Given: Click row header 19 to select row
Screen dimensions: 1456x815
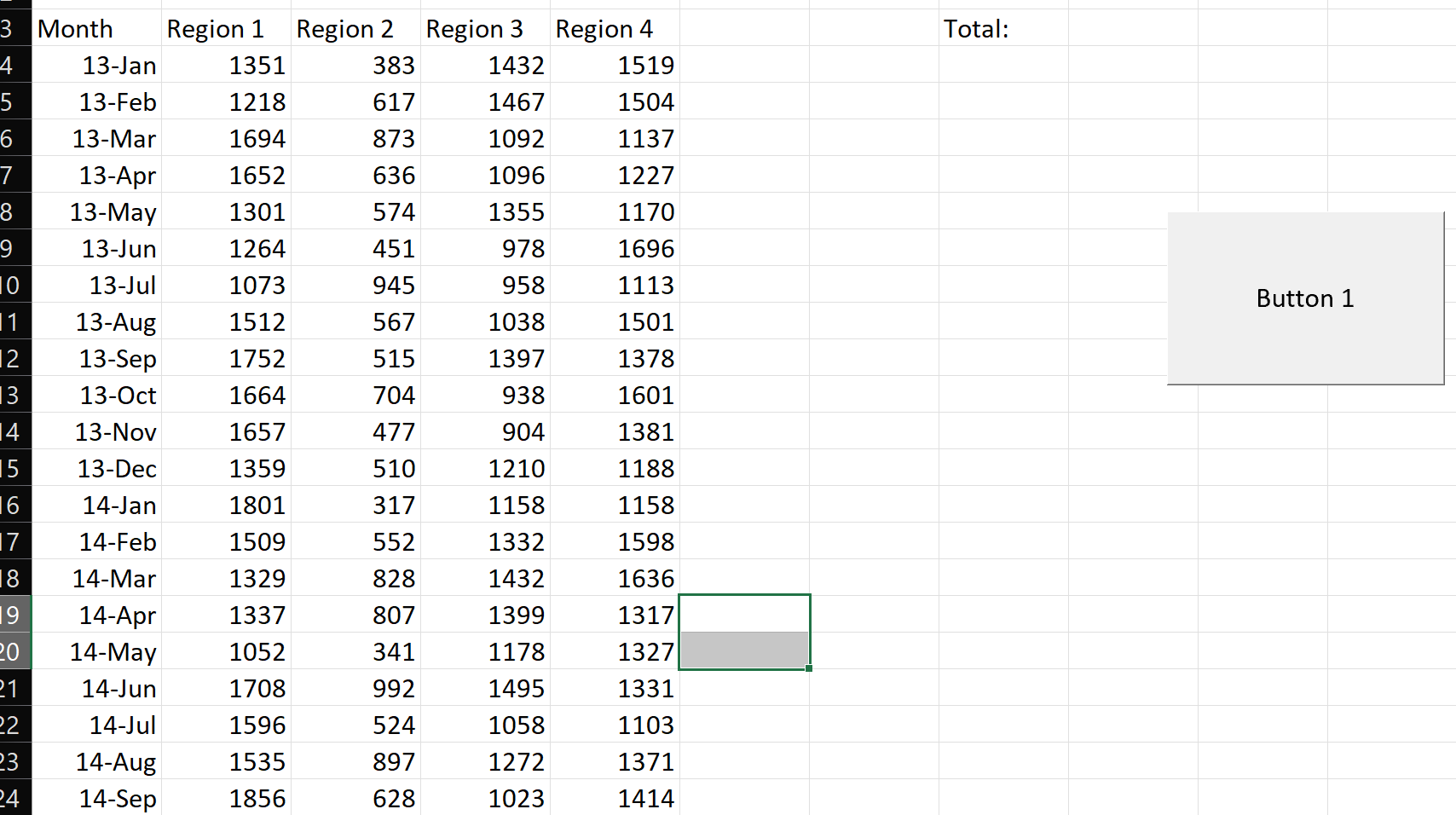Looking at the screenshot, I should point(14,615).
